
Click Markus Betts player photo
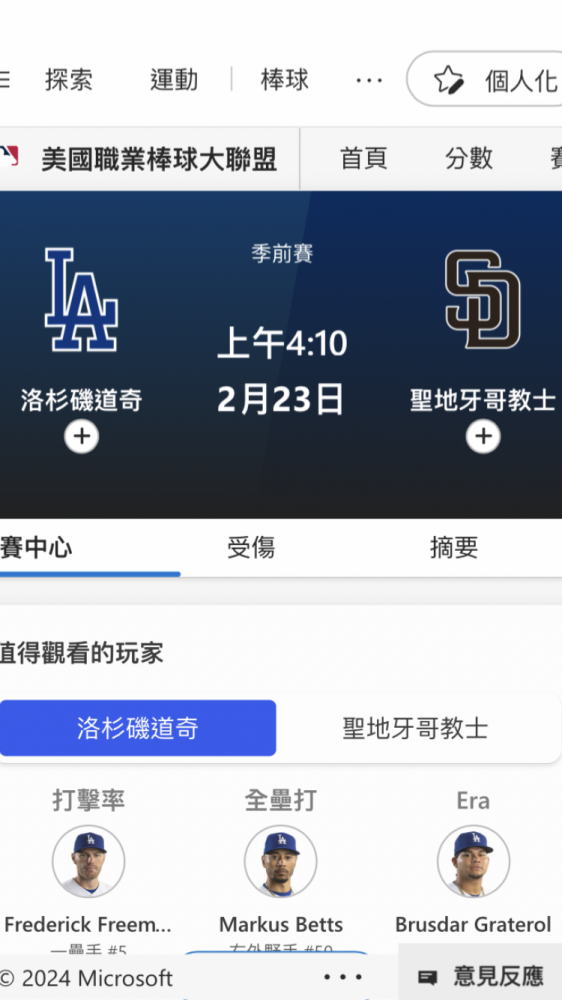281,862
